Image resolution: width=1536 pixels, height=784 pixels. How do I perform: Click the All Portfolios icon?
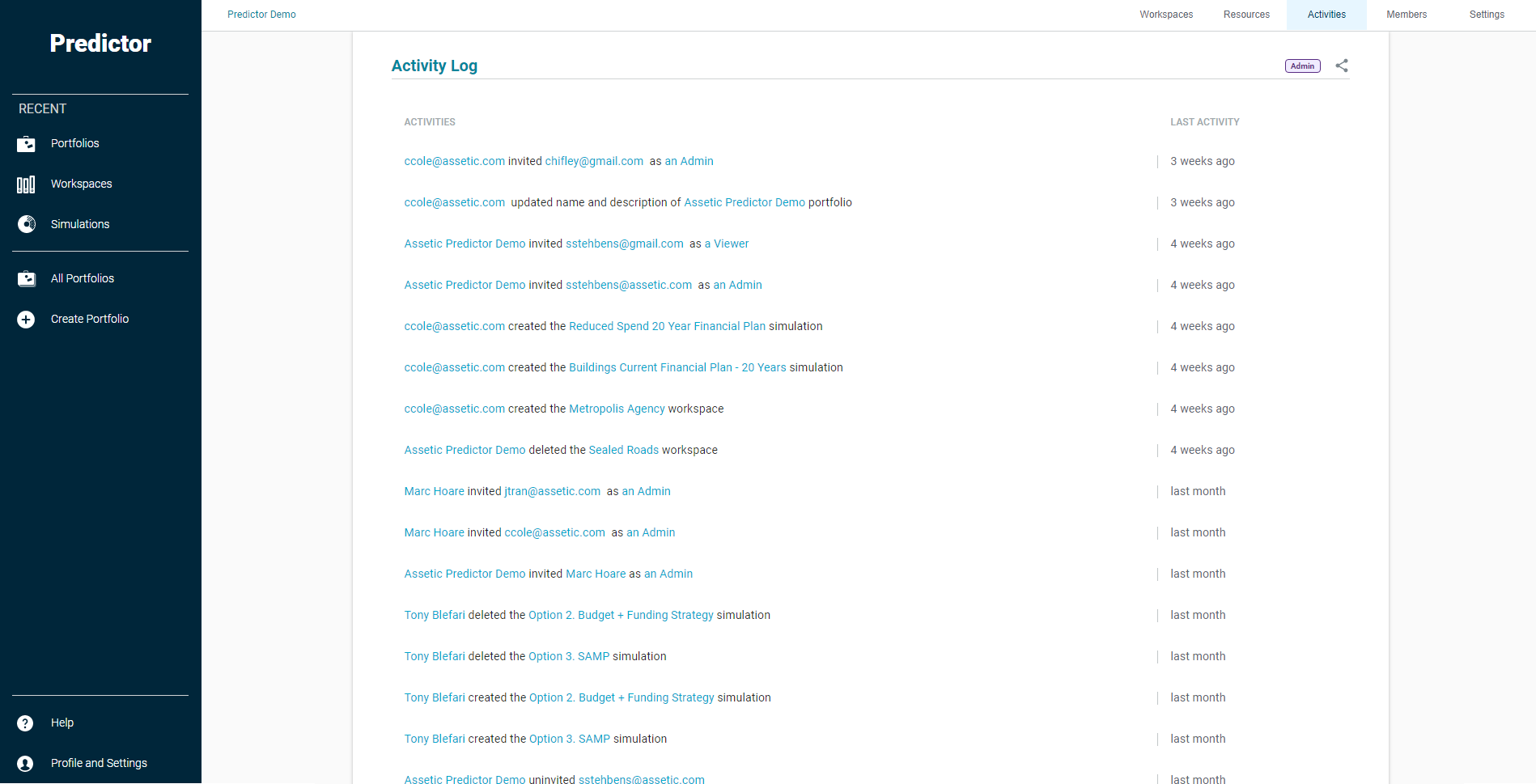coord(27,279)
